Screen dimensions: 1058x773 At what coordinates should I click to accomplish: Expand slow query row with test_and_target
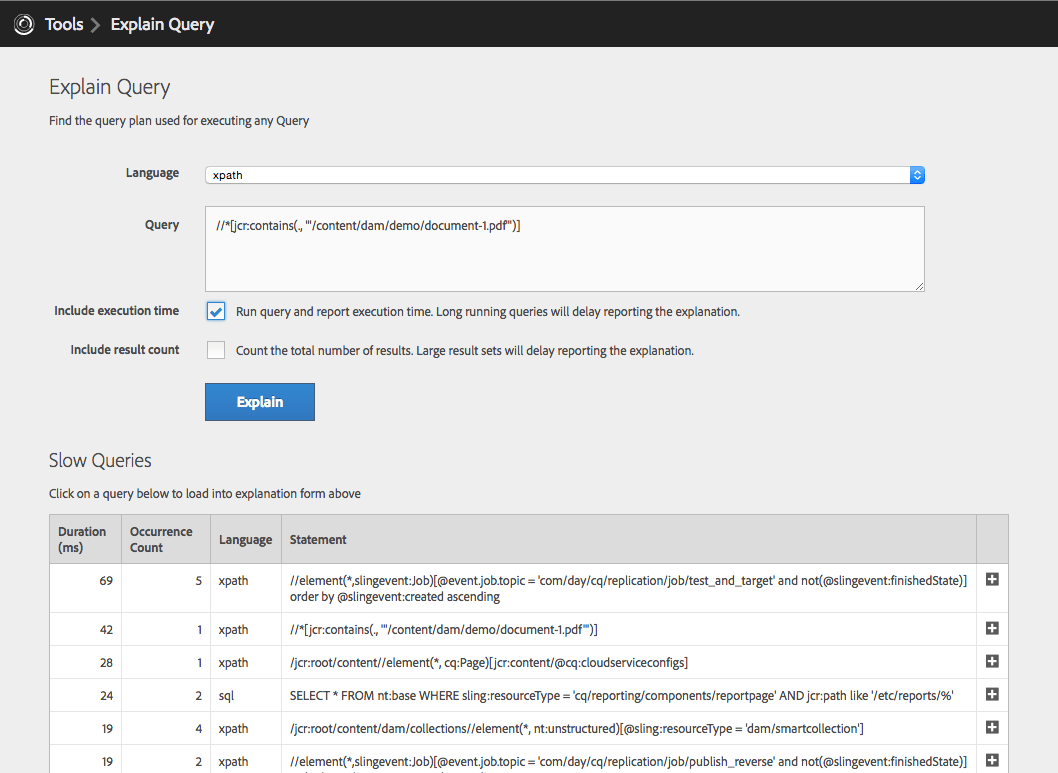click(x=992, y=579)
